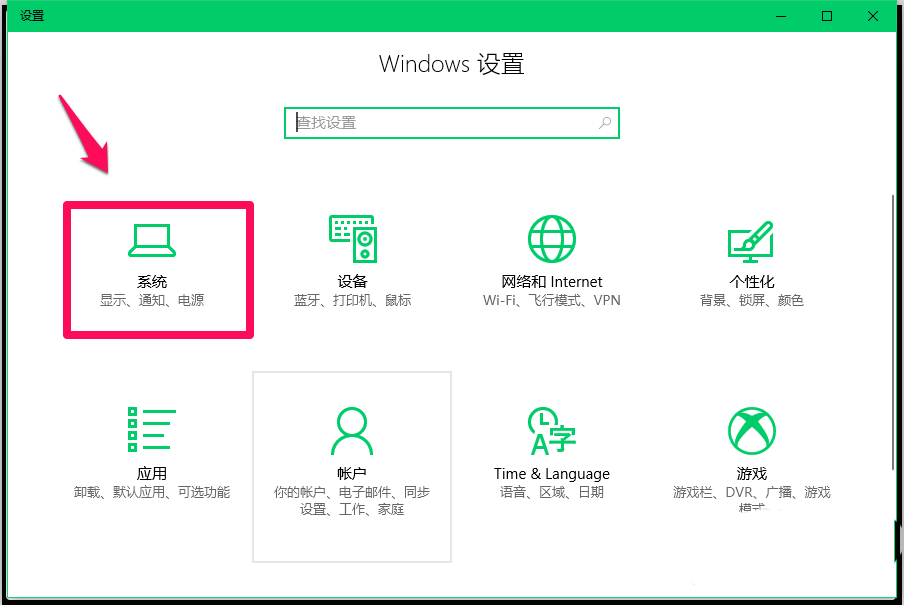
Task: Click the Windows 设置 heading
Action: click(x=451, y=63)
